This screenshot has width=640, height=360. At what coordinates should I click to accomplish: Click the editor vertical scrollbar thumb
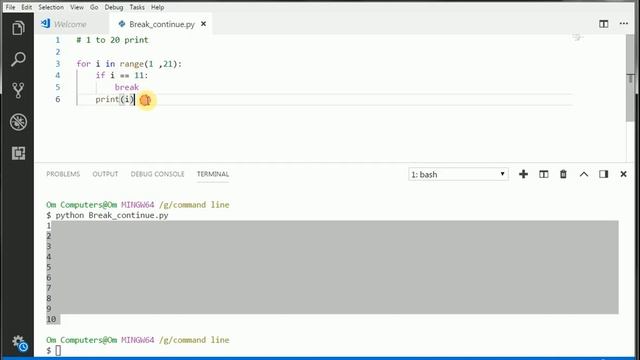630,78
